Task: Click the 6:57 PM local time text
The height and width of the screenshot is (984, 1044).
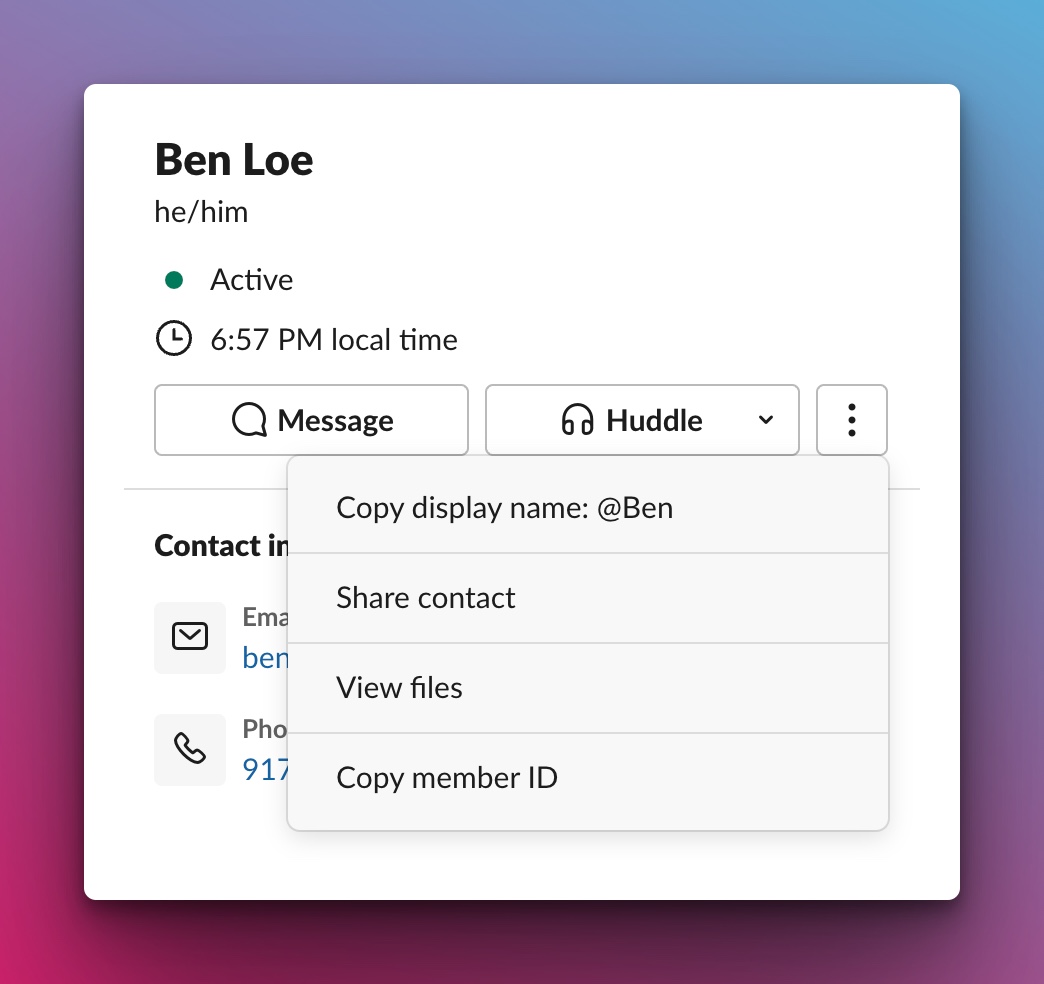Action: click(334, 340)
